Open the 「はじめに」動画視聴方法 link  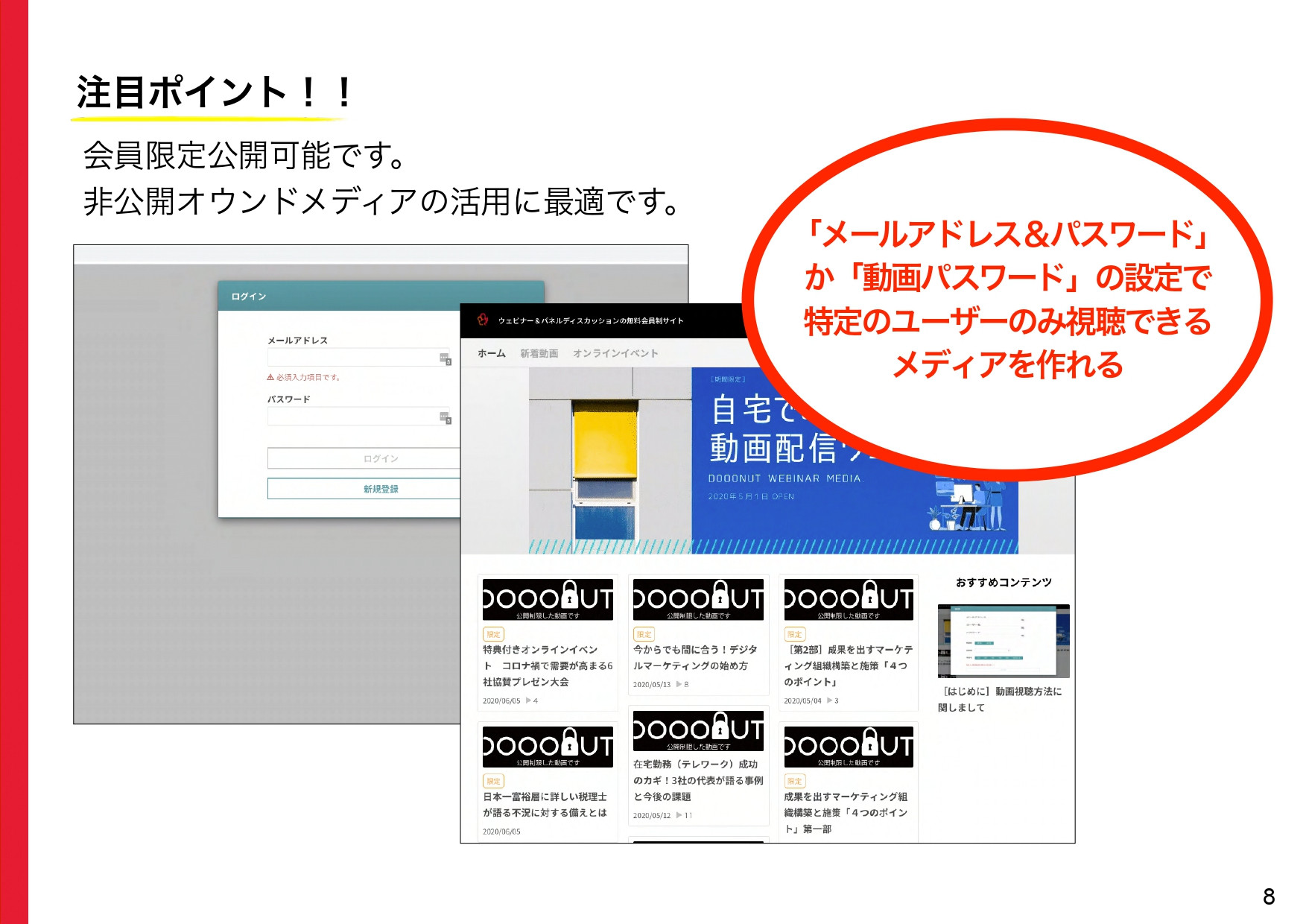(1003, 694)
